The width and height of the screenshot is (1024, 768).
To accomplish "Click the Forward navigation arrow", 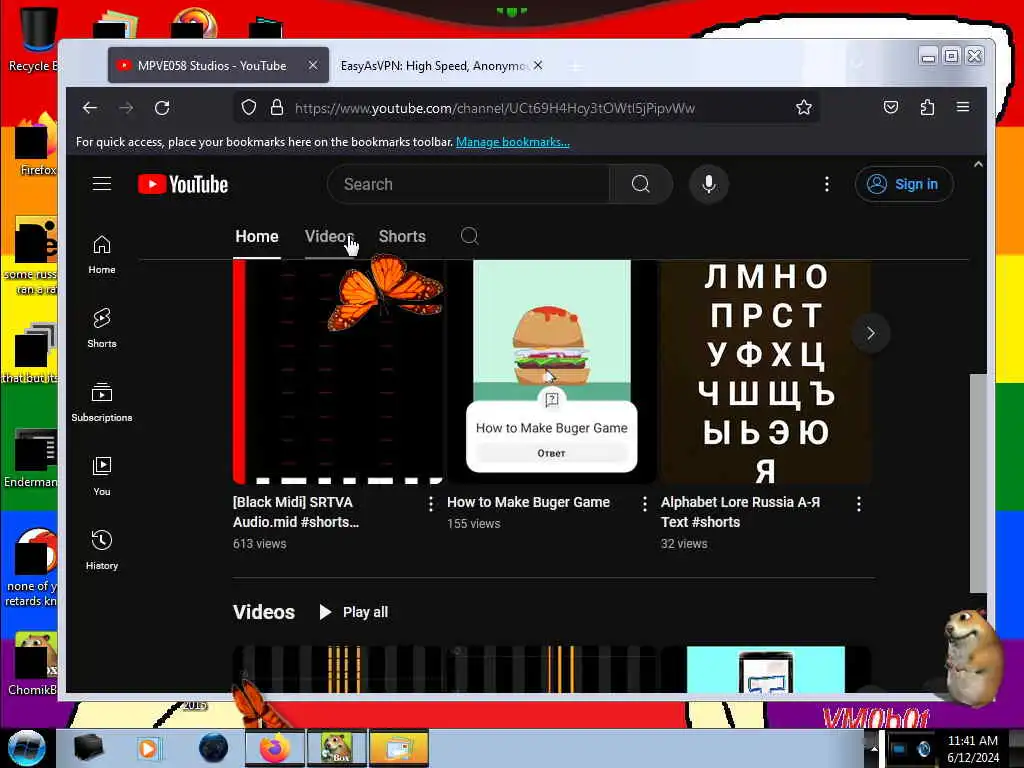I will coord(126,108).
